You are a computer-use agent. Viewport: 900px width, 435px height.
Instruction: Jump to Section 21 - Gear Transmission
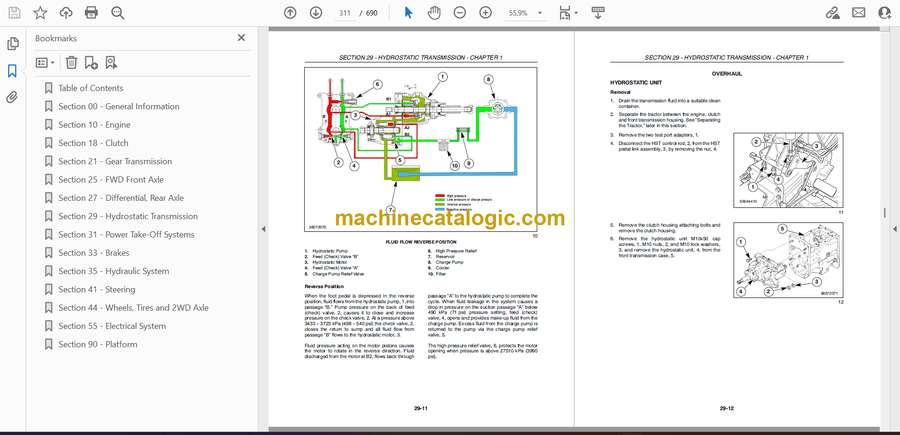pos(115,161)
